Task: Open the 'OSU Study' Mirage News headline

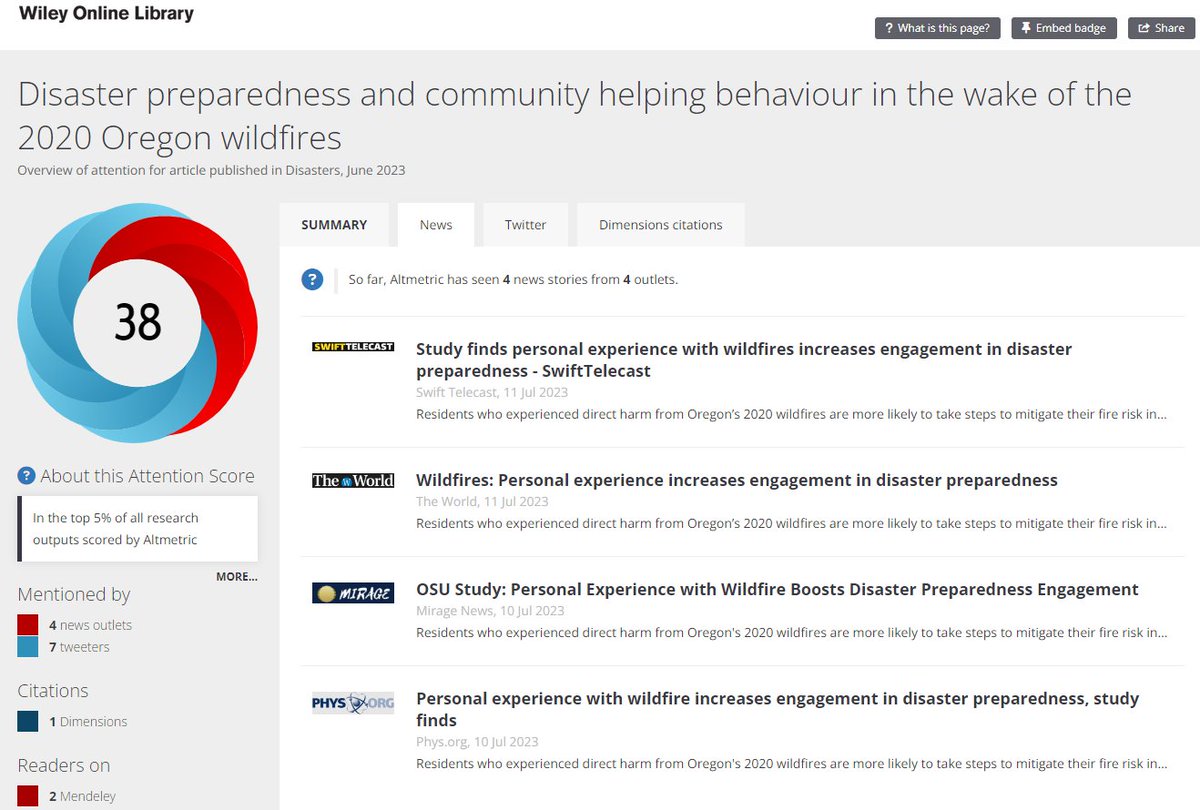Action: click(x=777, y=589)
